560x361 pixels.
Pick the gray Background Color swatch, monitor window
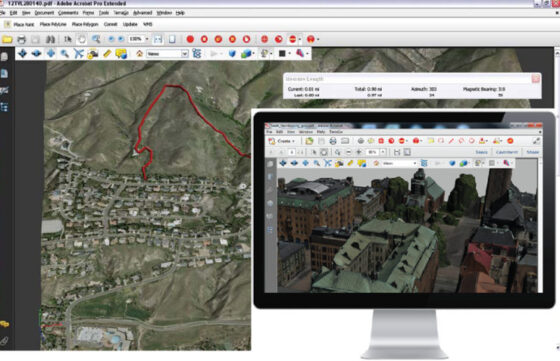pos(491,163)
